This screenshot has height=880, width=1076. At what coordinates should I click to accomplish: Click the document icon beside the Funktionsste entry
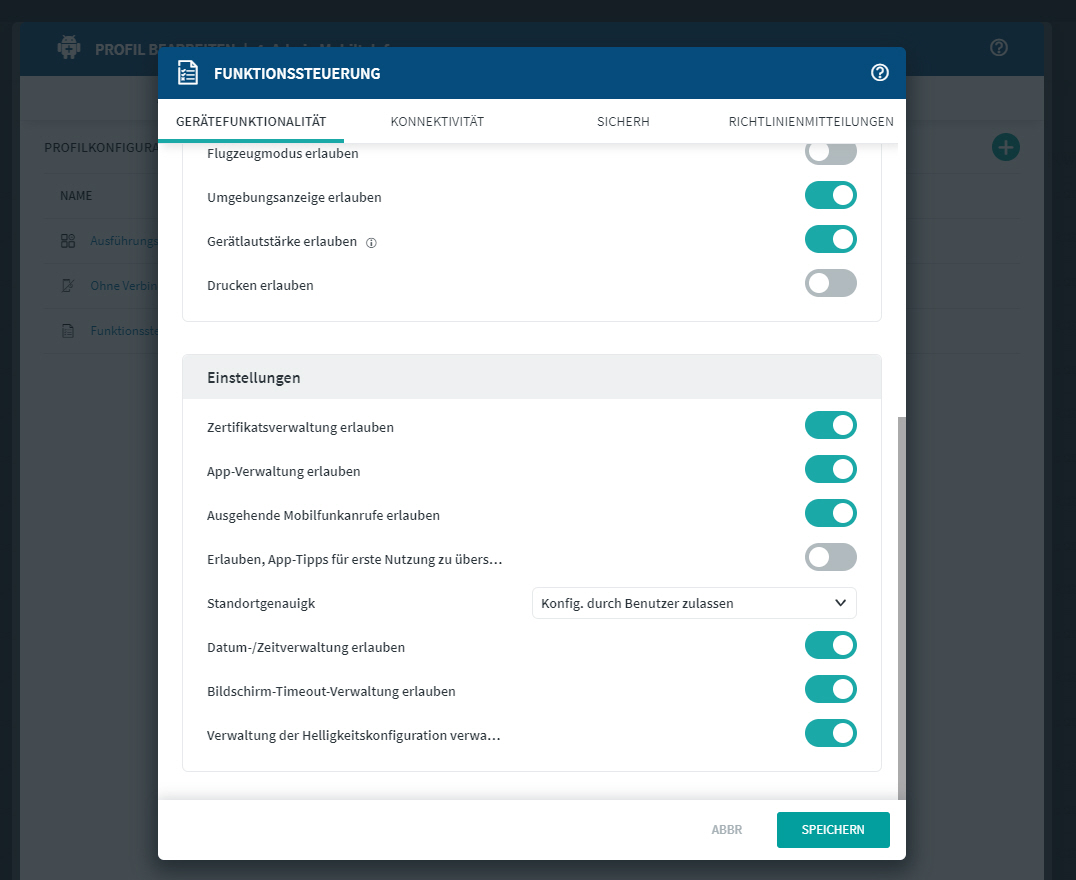(x=68, y=331)
